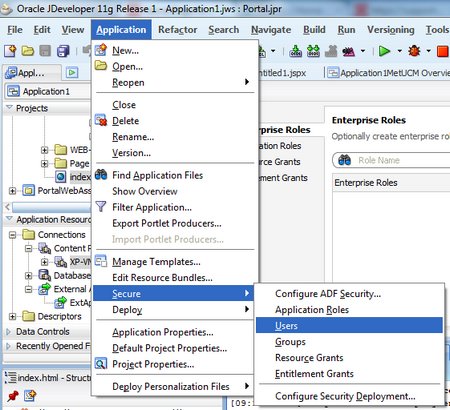Open the Application1 application selector
Image resolution: width=450 pixels, height=410 pixels.
[x=47, y=91]
